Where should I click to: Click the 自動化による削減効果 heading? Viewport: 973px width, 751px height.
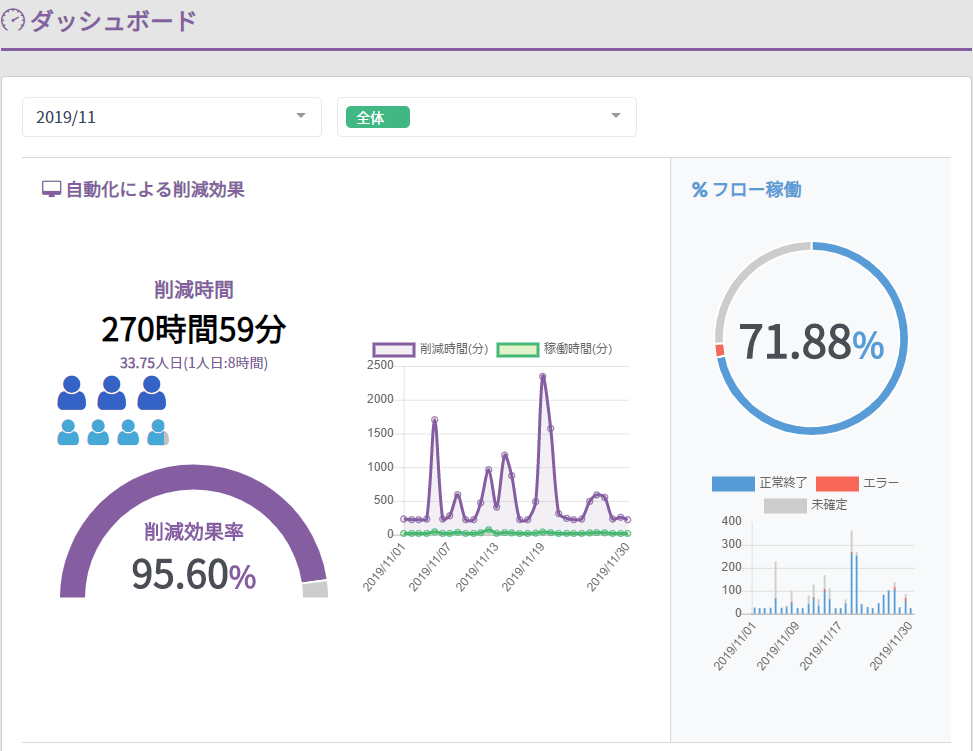(155, 189)
